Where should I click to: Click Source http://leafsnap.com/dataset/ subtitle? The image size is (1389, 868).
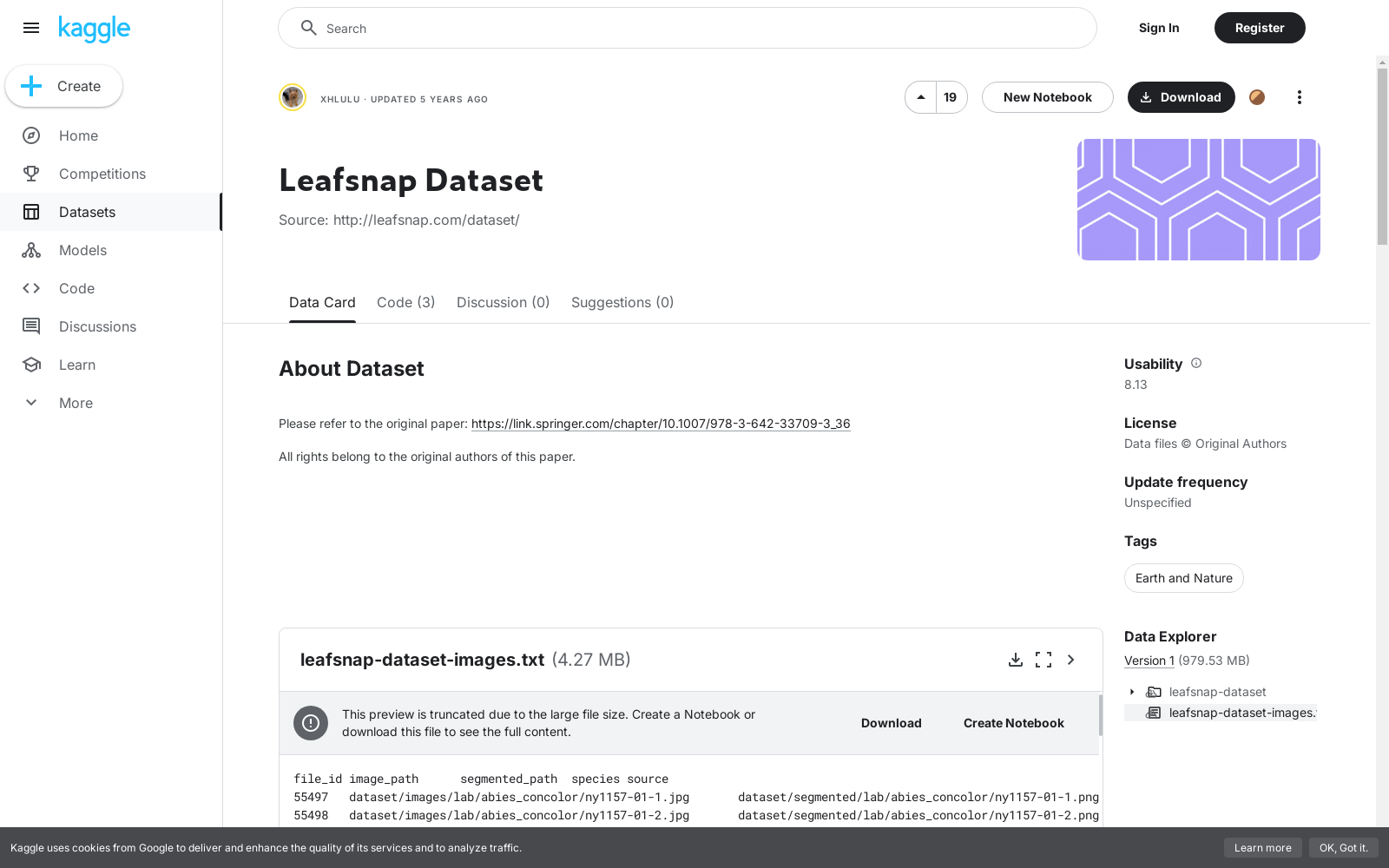(399, 220)
